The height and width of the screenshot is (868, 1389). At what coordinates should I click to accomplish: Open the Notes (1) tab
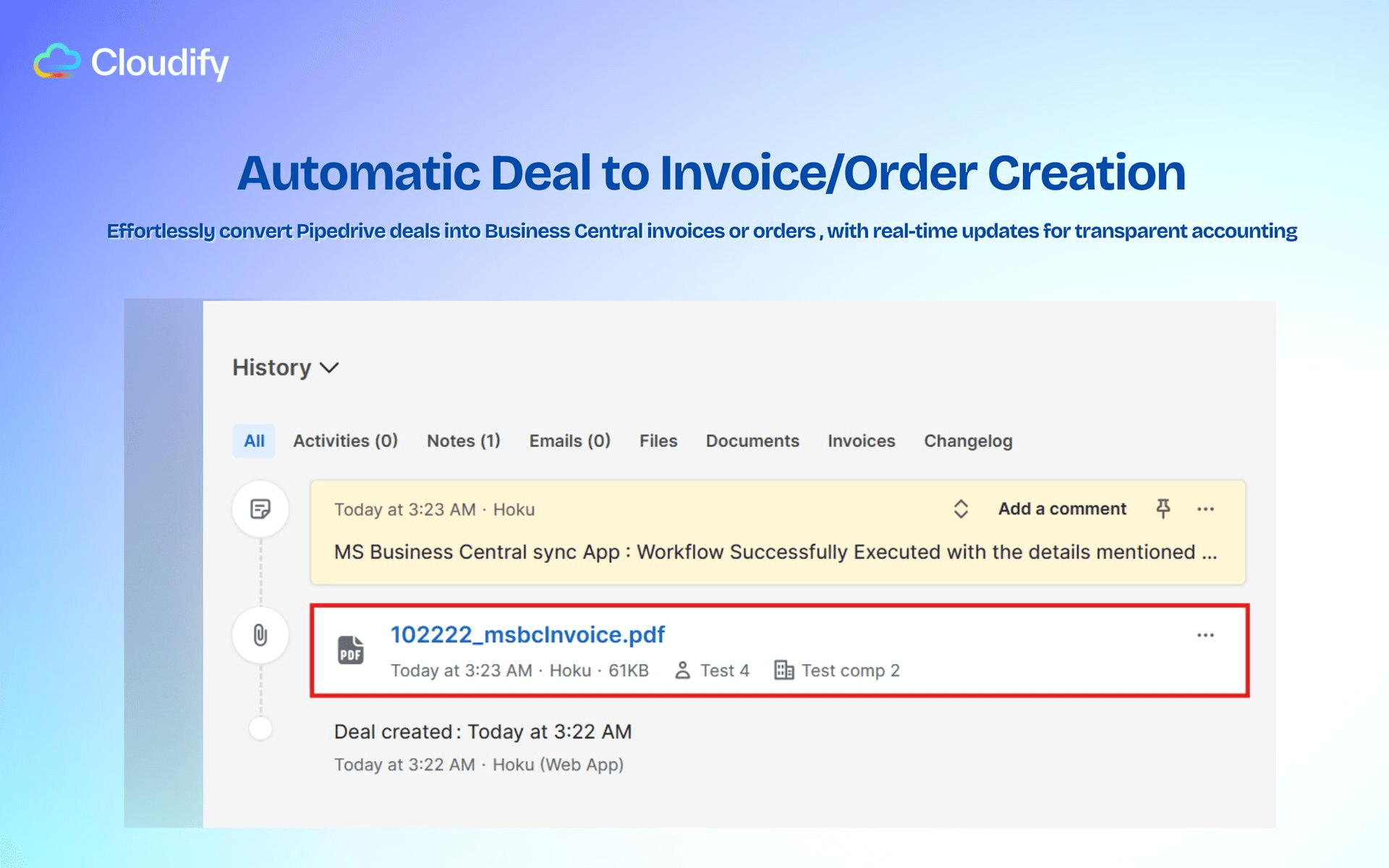pyautogui.click(x=464, y=441)
